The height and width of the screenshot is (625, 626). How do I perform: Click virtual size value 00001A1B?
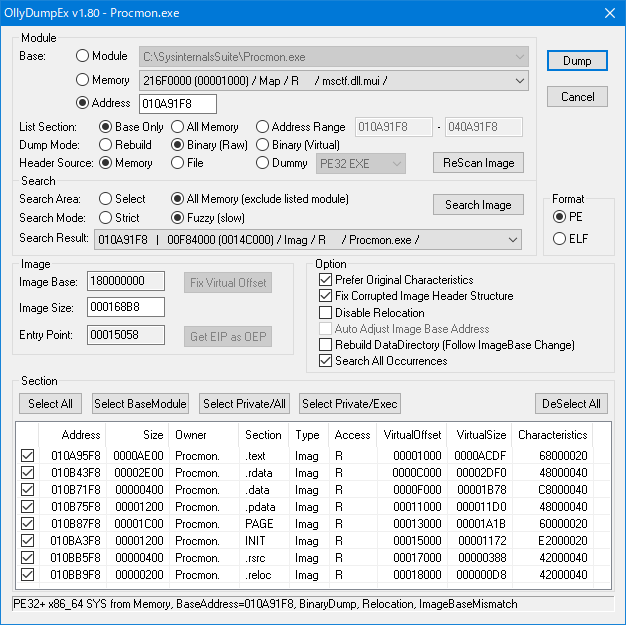point(481,524)
